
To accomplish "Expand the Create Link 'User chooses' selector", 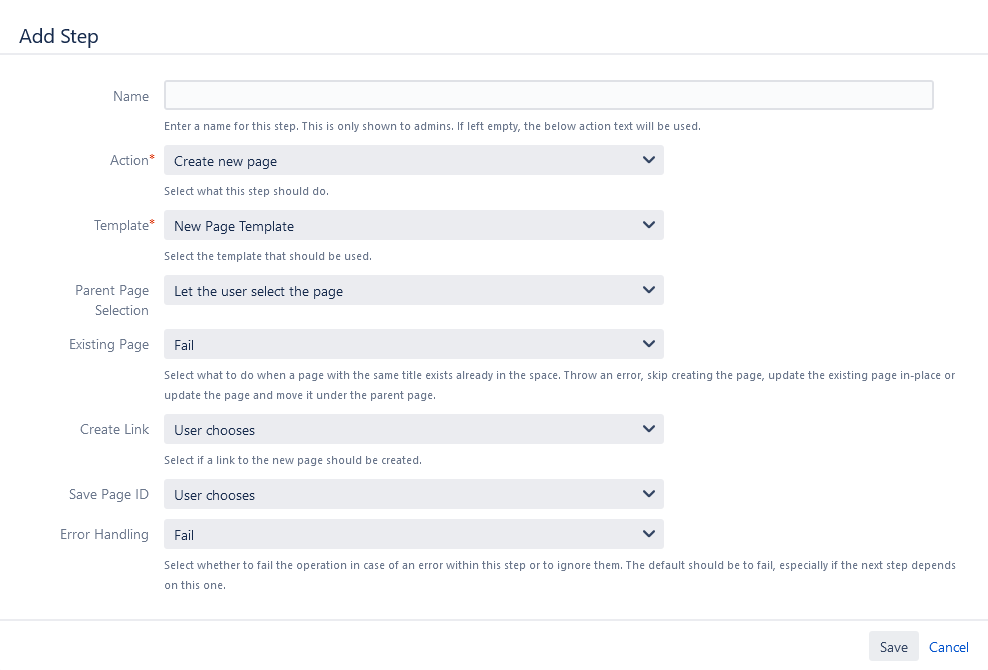I will click(x=400, y=430).
